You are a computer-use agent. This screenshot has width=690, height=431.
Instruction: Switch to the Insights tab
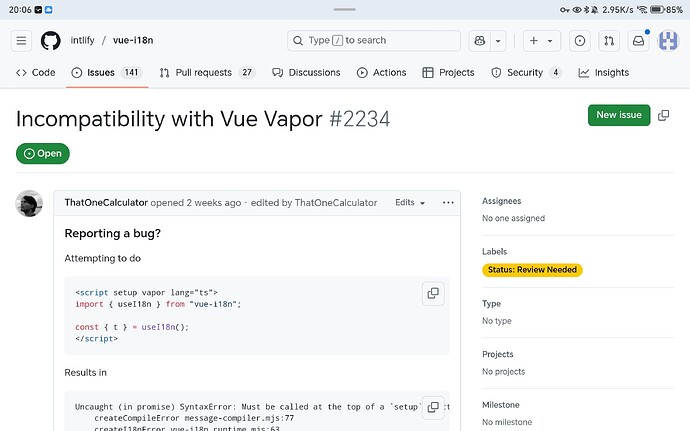coord(604,73)
